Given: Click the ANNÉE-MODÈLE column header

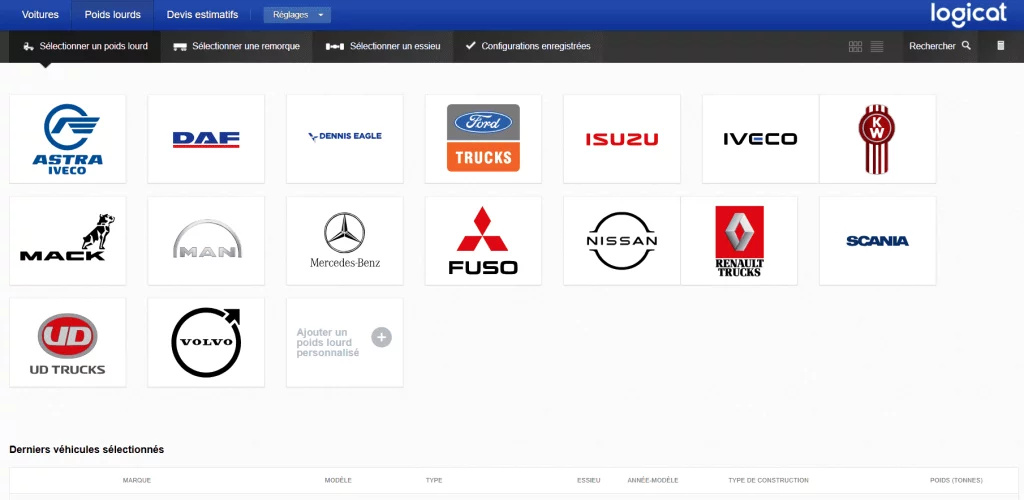Looking at the screenshot, I should point(653,480).
